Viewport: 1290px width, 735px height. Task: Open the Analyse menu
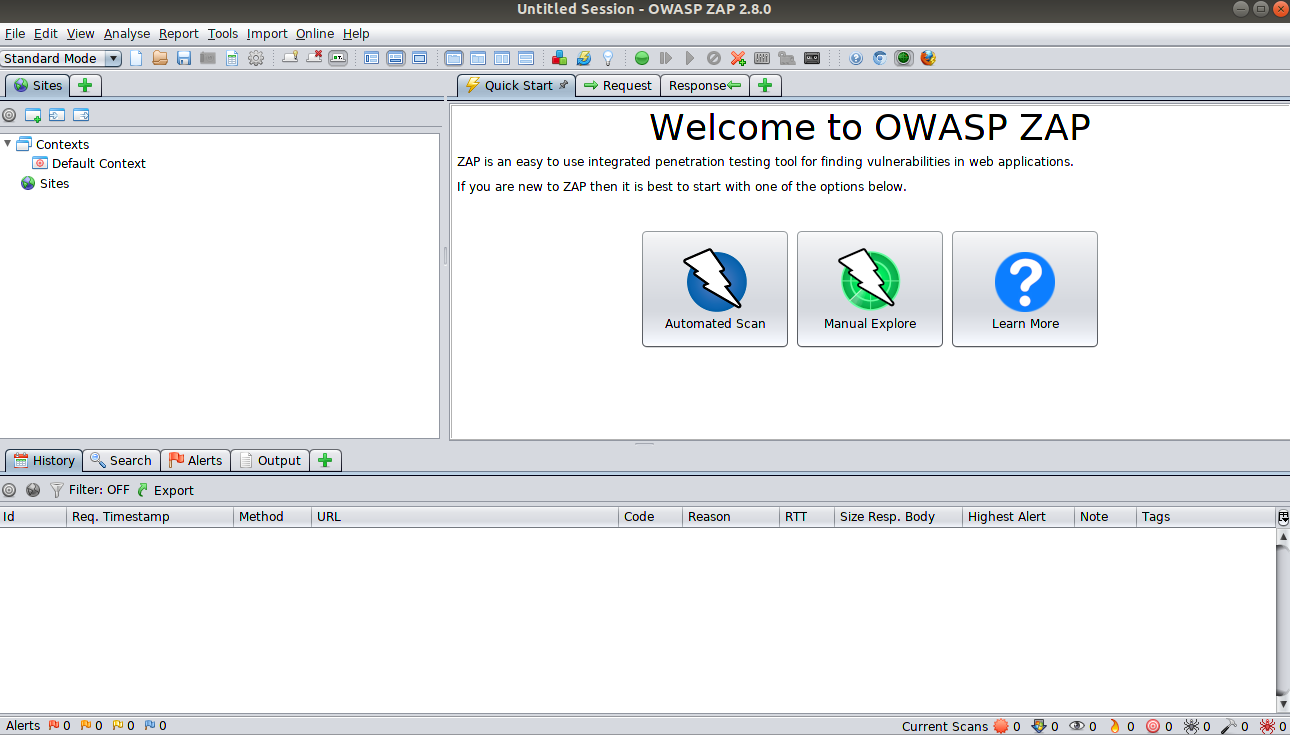pos(127,34)
